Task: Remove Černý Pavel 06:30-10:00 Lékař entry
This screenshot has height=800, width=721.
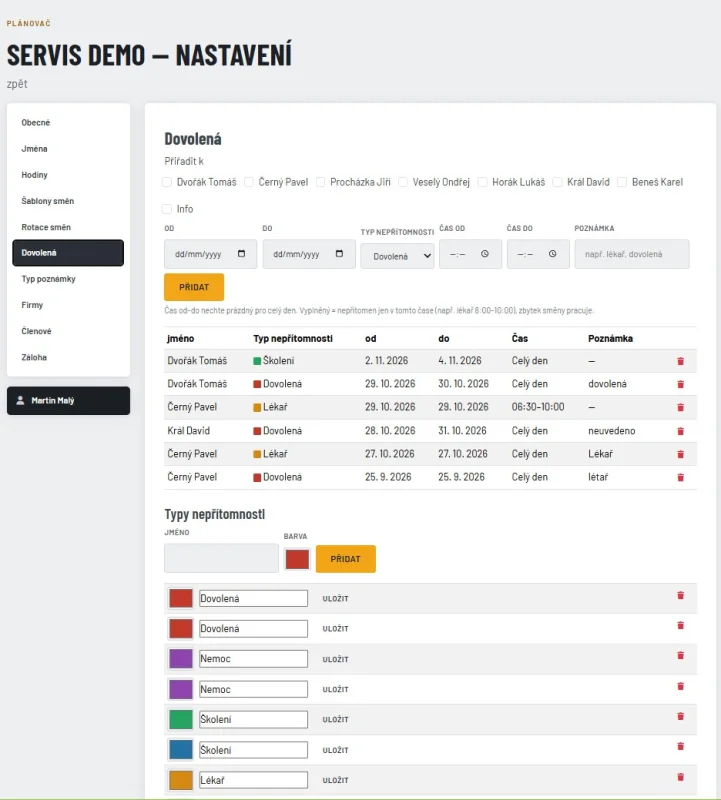Action: [680, 407]
